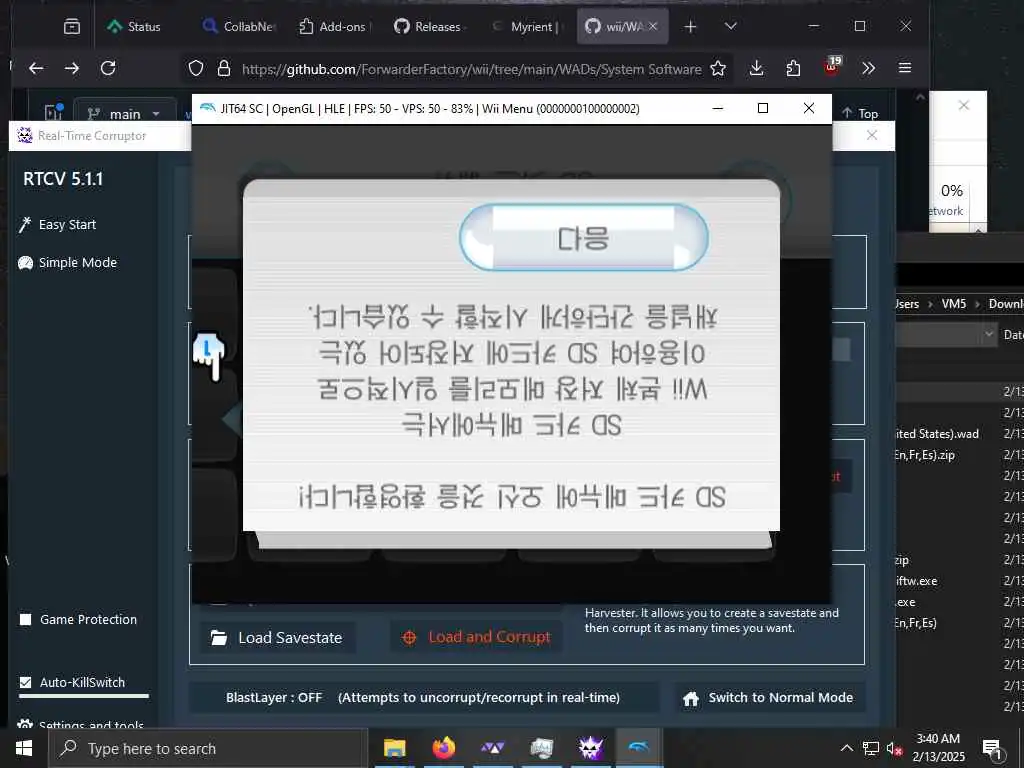Toggle the BlastLayer OFF button
This screenshot has height=768, width=1024.
(x=423, y=697)
